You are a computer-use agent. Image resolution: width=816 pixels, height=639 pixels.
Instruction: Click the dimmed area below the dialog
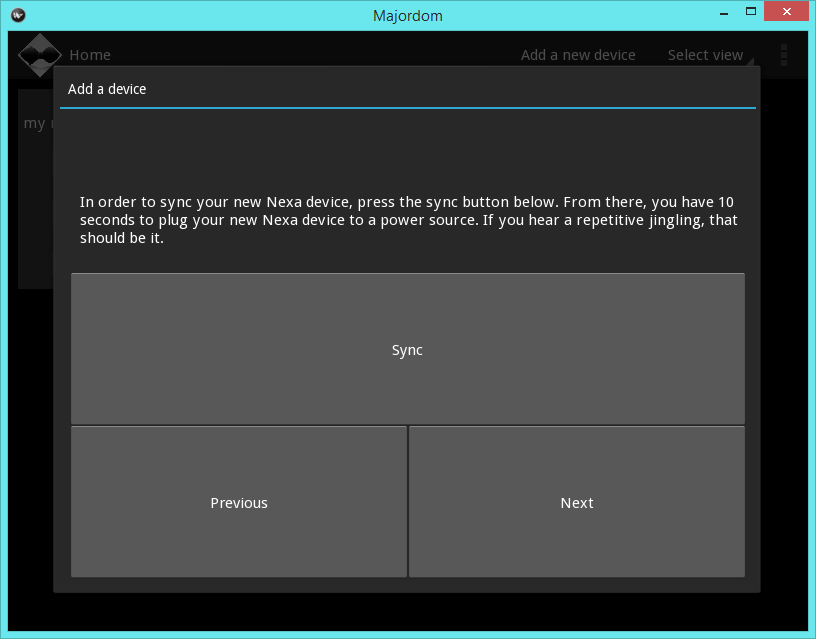pos(408,611)
